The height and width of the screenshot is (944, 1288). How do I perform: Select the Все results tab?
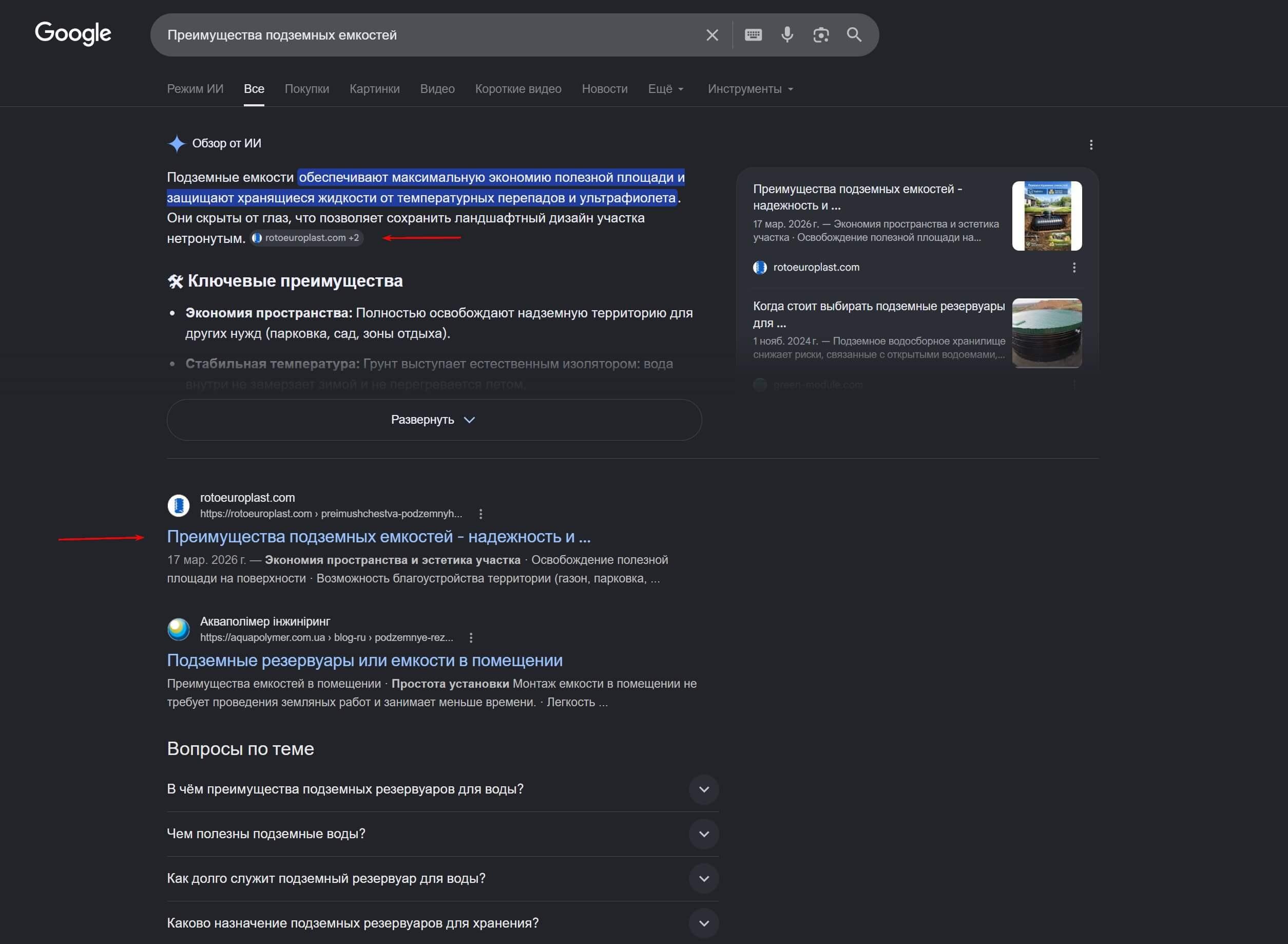pos(254,88)
